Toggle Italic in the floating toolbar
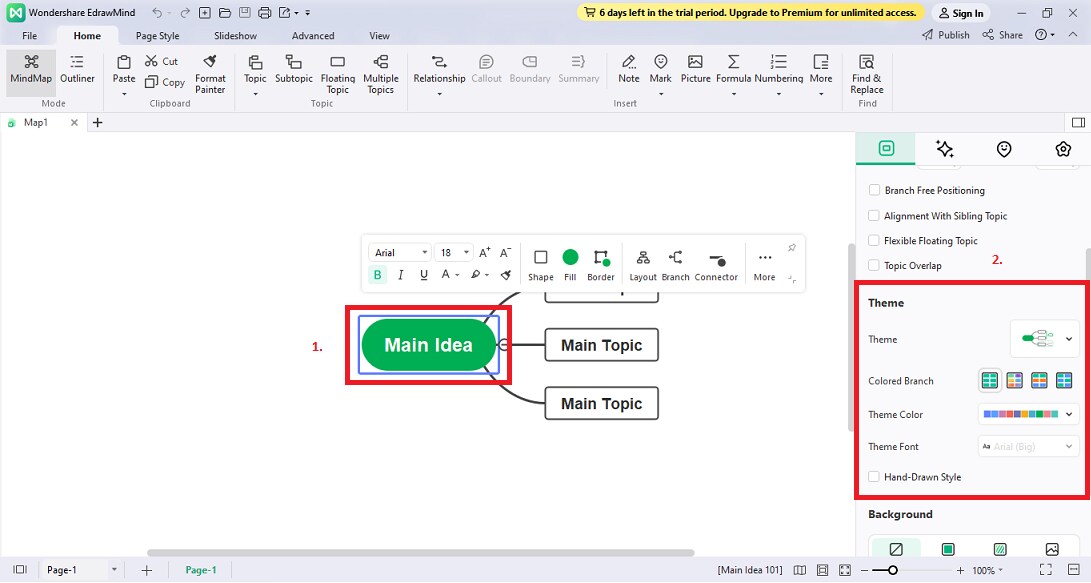The image size is (1091, 583). point(400,275)
